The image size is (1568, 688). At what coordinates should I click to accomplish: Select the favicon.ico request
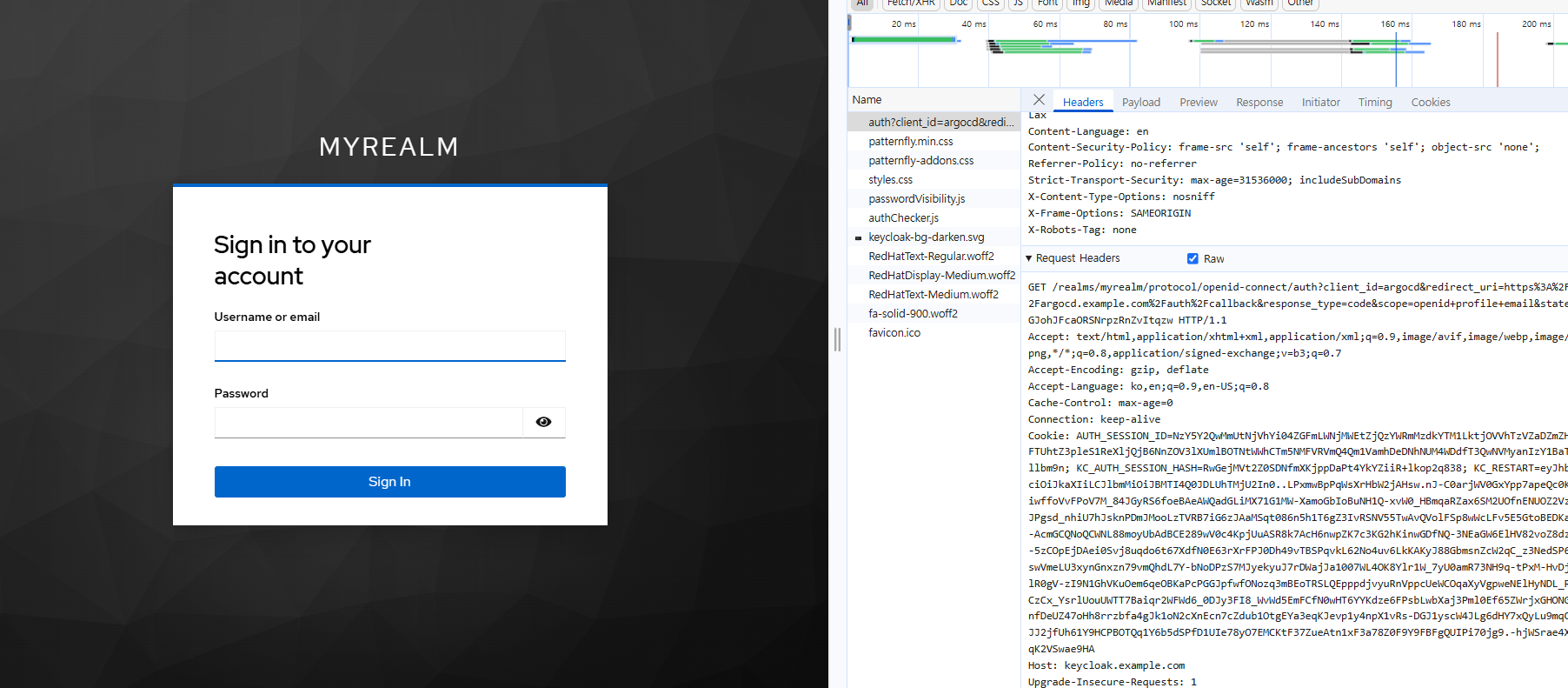933,332
